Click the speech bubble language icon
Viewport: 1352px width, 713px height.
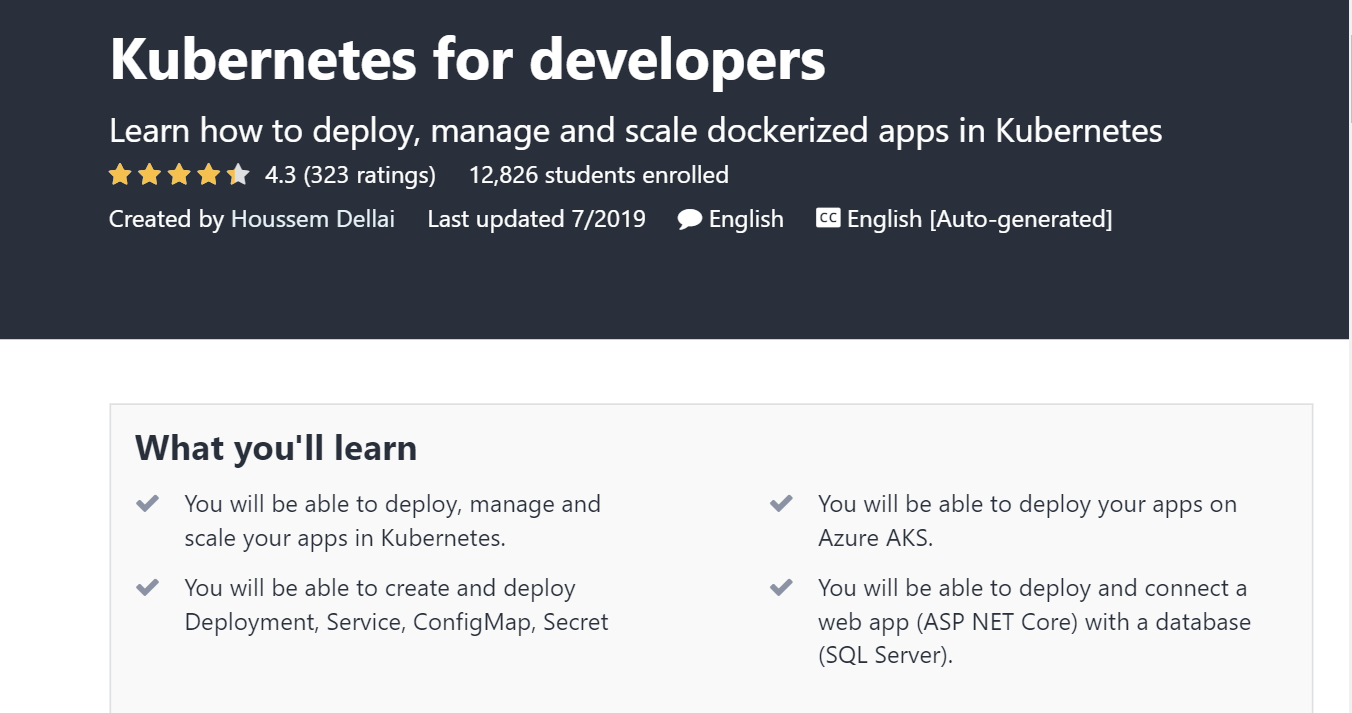[x=689, y=219]
